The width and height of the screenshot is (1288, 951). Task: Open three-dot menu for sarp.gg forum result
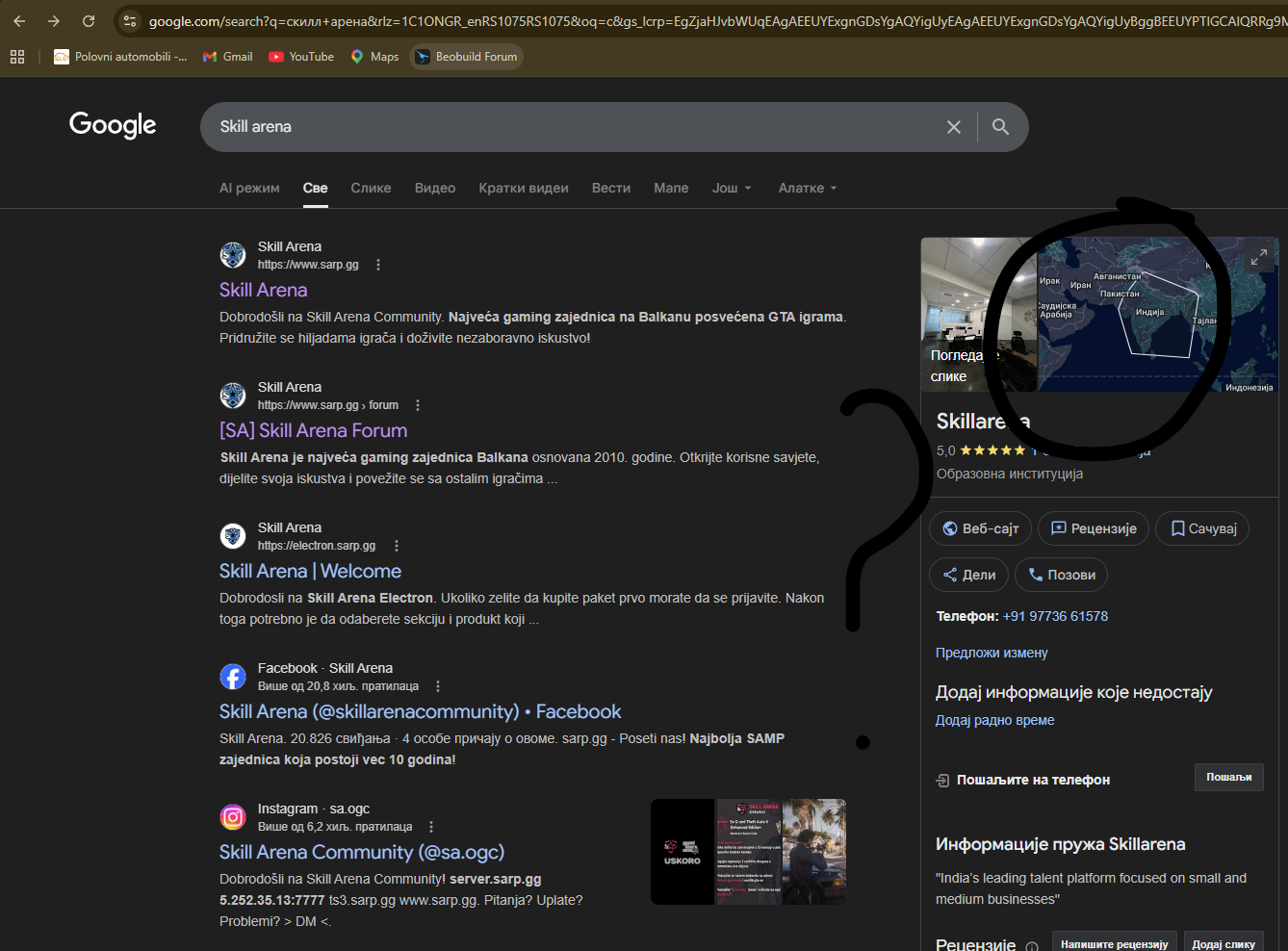tap(418, 405)
